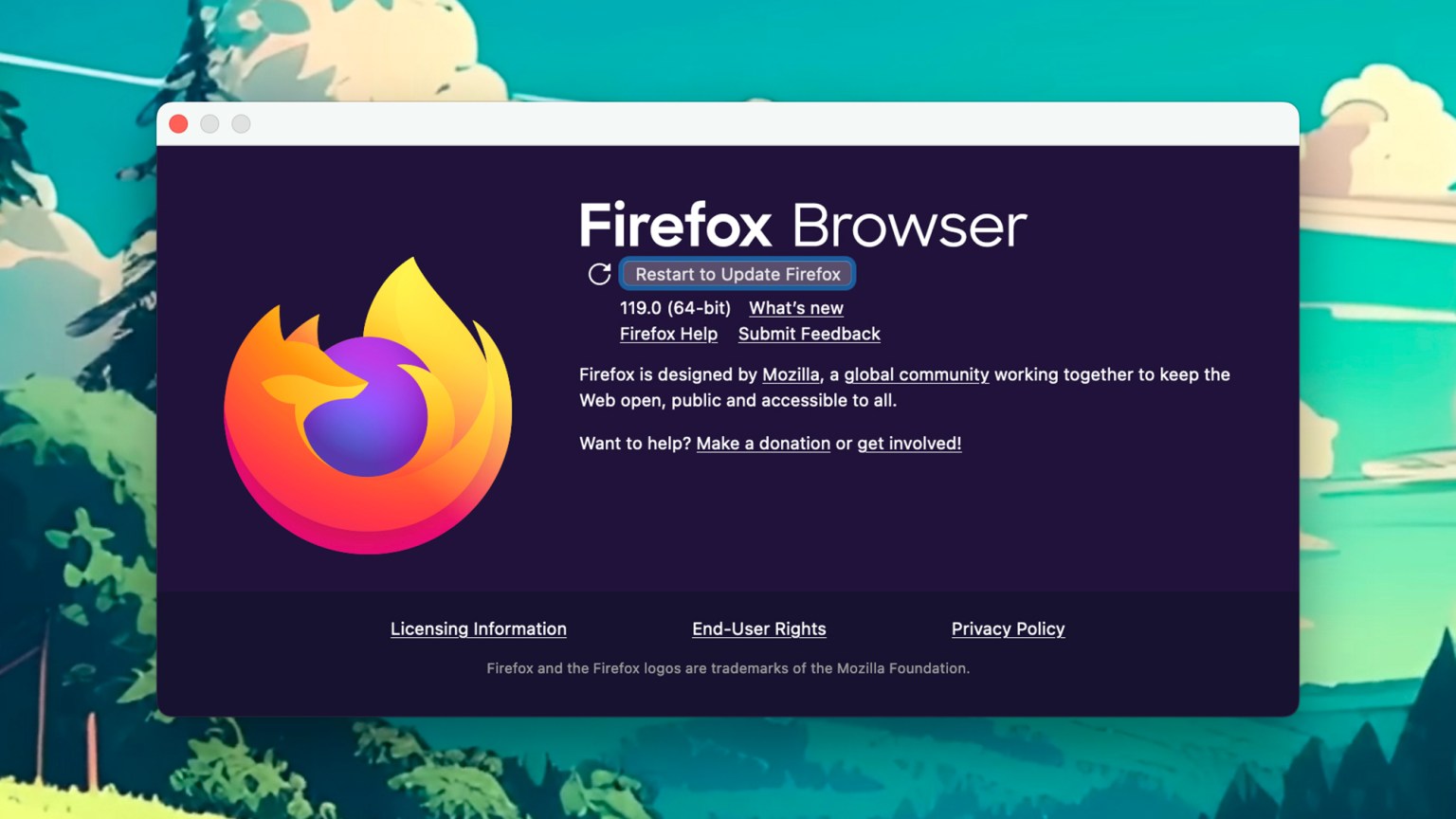Select the version text 119.0 (64-bit)
The height and width of the screenshot is (819, 1456).
674,308
